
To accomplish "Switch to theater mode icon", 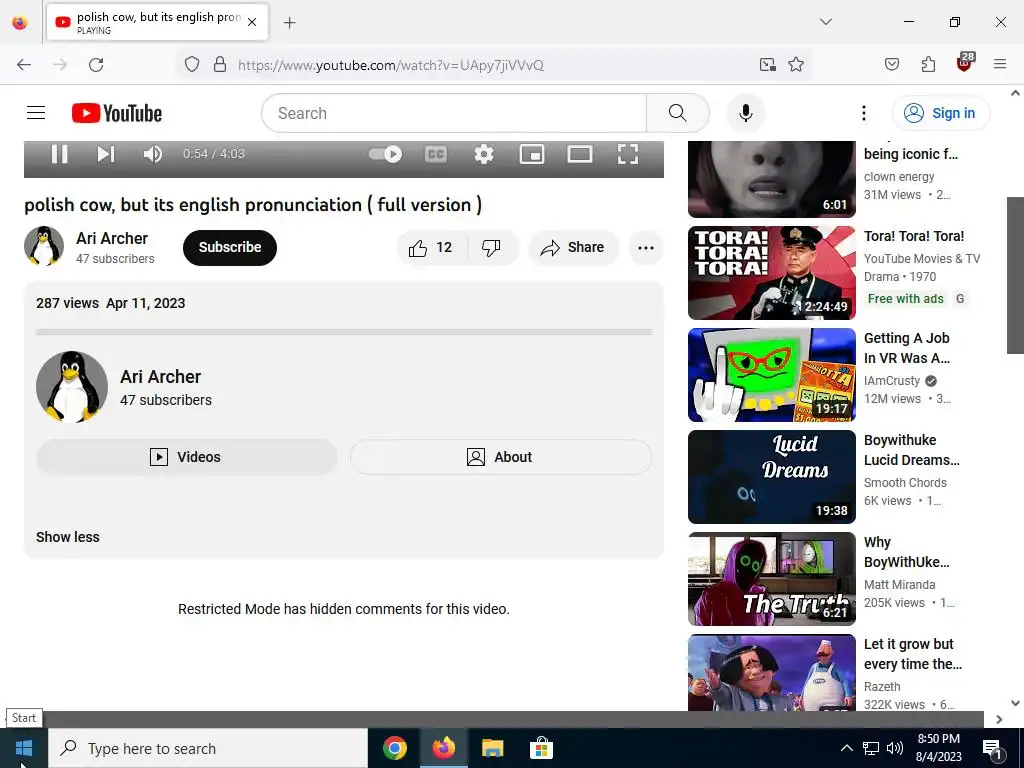I will tap(579, 154).
